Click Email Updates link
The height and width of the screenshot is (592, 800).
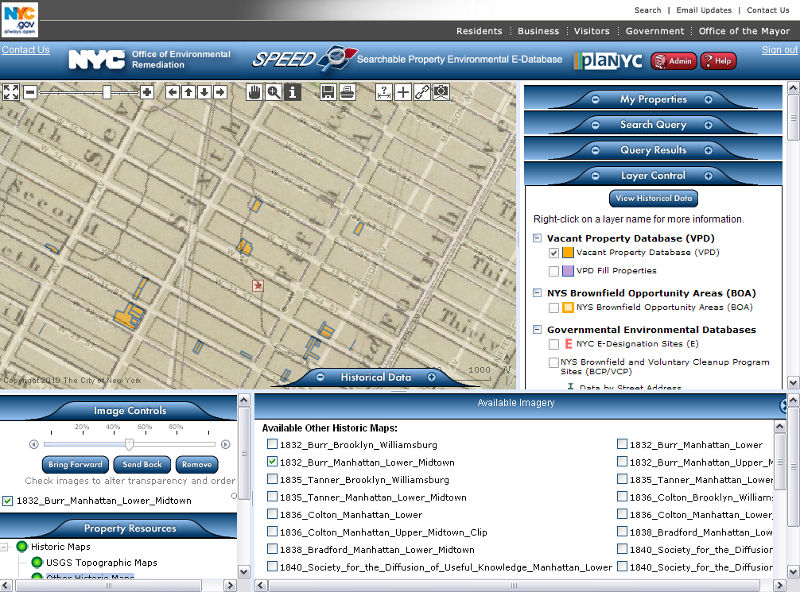[x=704, y=10]
